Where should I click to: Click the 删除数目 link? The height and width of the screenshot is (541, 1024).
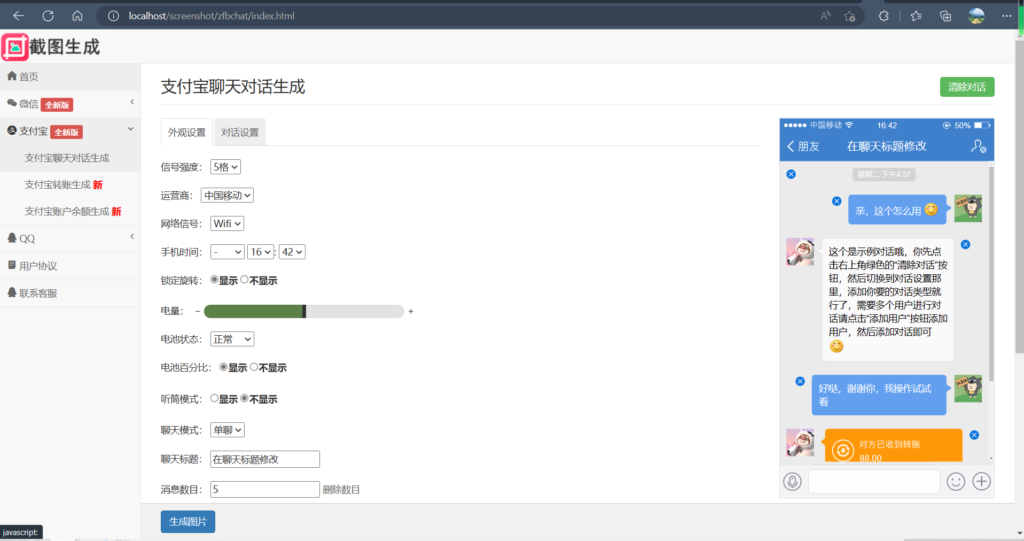pyautogui.click(x=341, y=489)
